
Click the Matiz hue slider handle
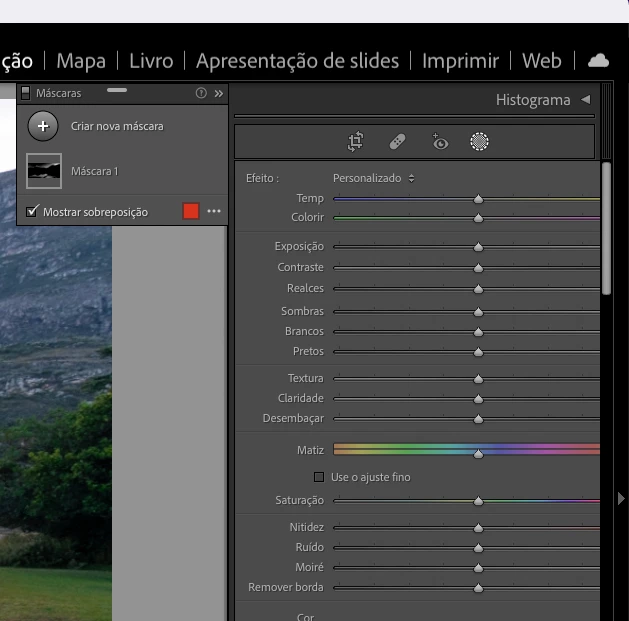pyautogui.click(x=478, y=454)
